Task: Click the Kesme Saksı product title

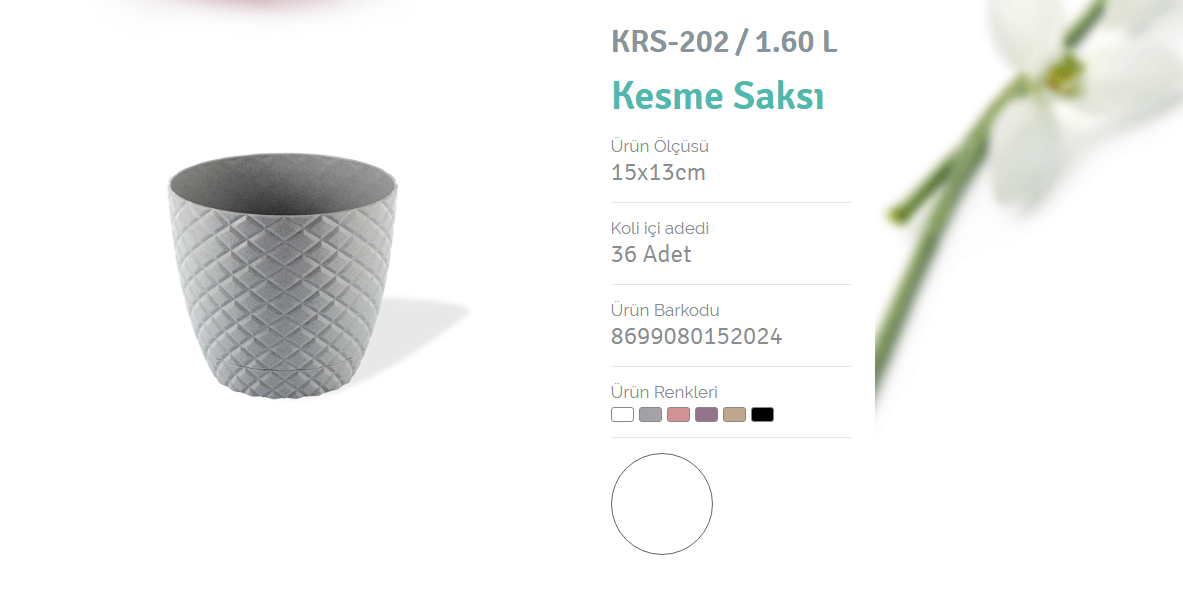Action: point(717,96)
